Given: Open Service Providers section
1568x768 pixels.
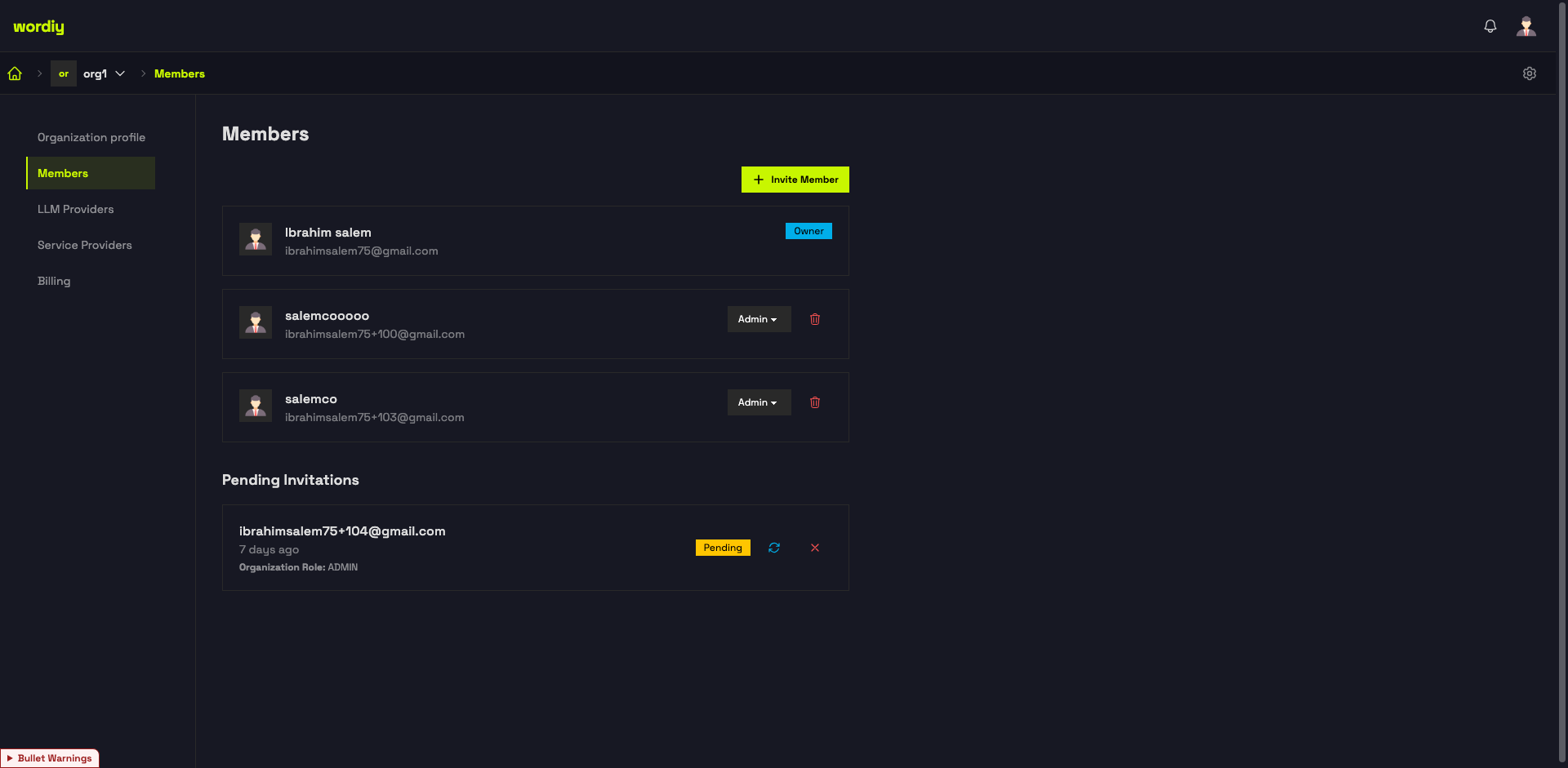Looking at the screenshot, I should pyautogui.click(x=85, y=245).
